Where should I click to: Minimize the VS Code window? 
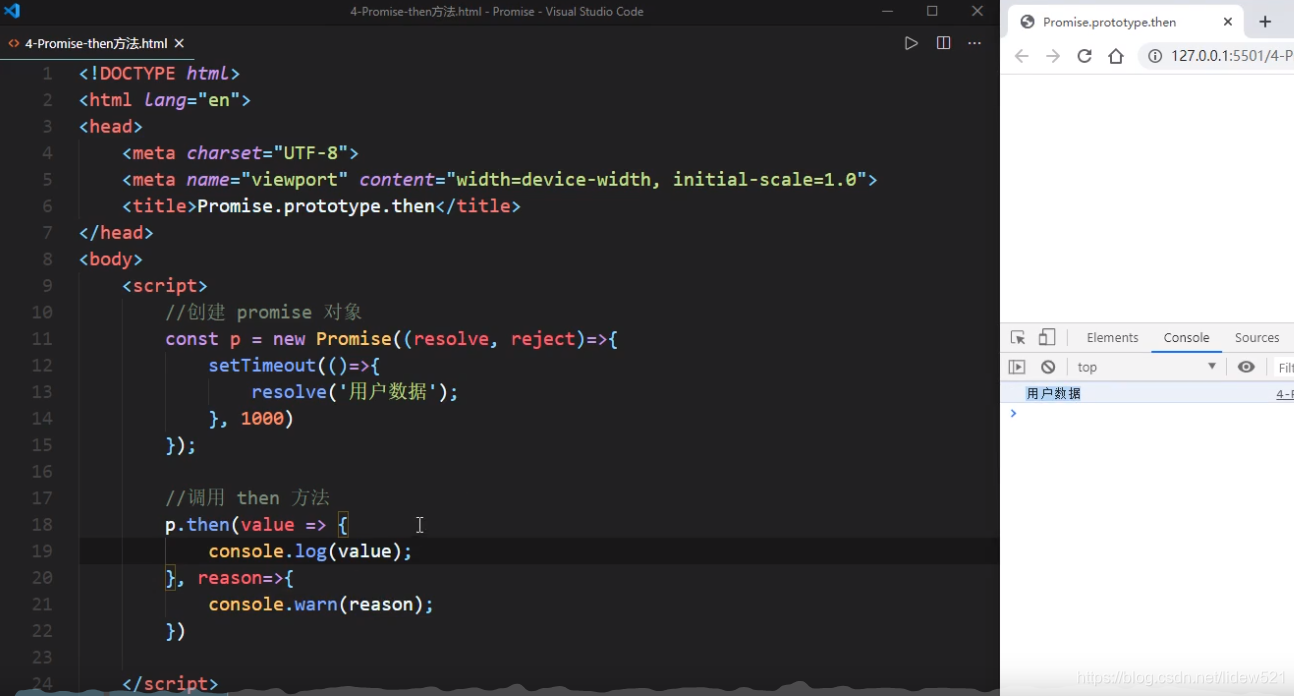tap(888, 11)
